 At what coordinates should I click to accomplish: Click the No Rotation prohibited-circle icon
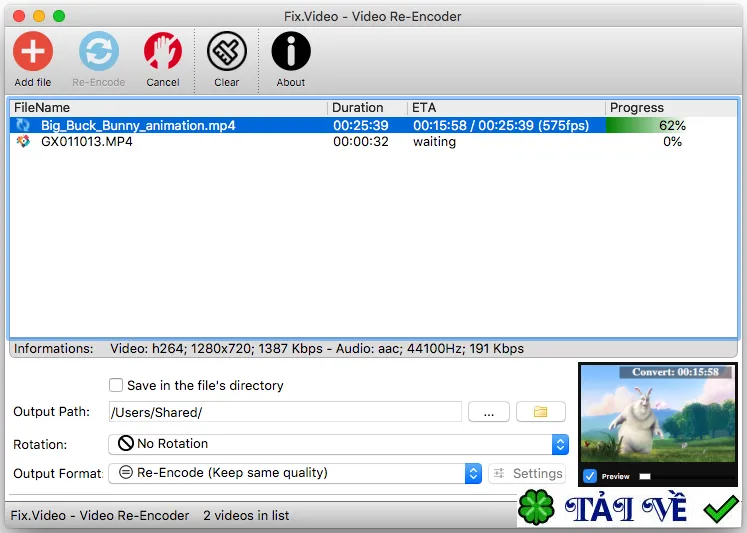[126, 443]
